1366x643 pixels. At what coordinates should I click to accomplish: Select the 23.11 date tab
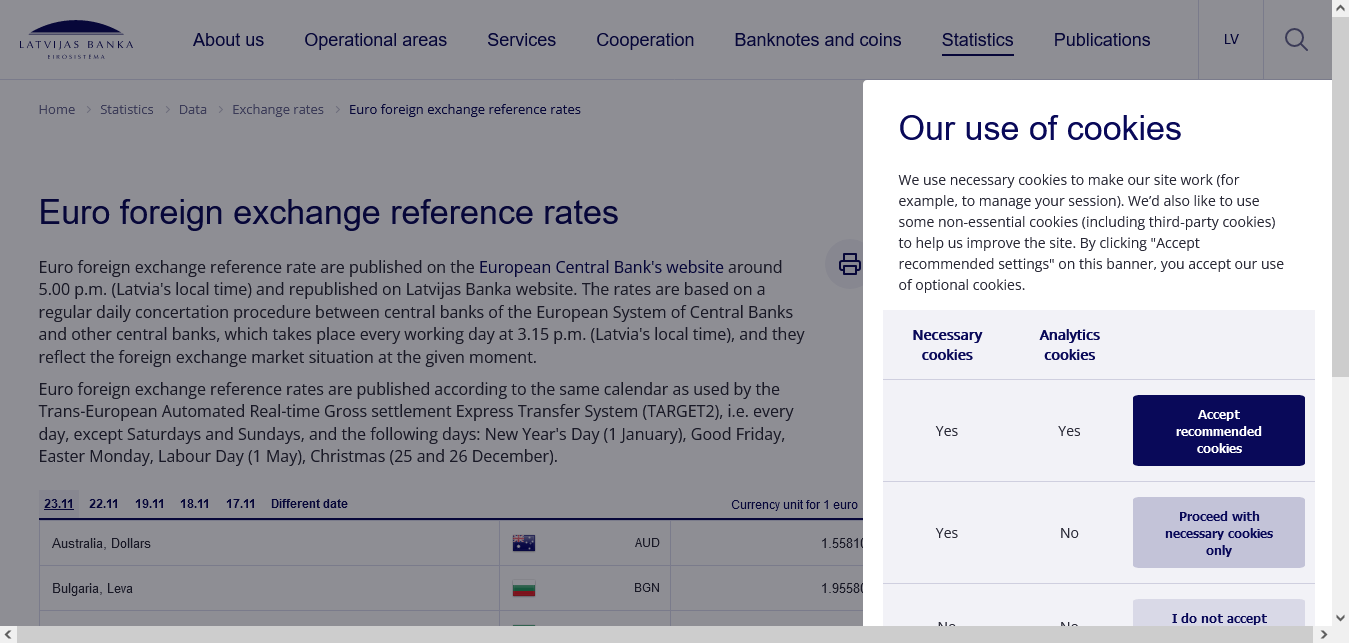tap(59, 504)
